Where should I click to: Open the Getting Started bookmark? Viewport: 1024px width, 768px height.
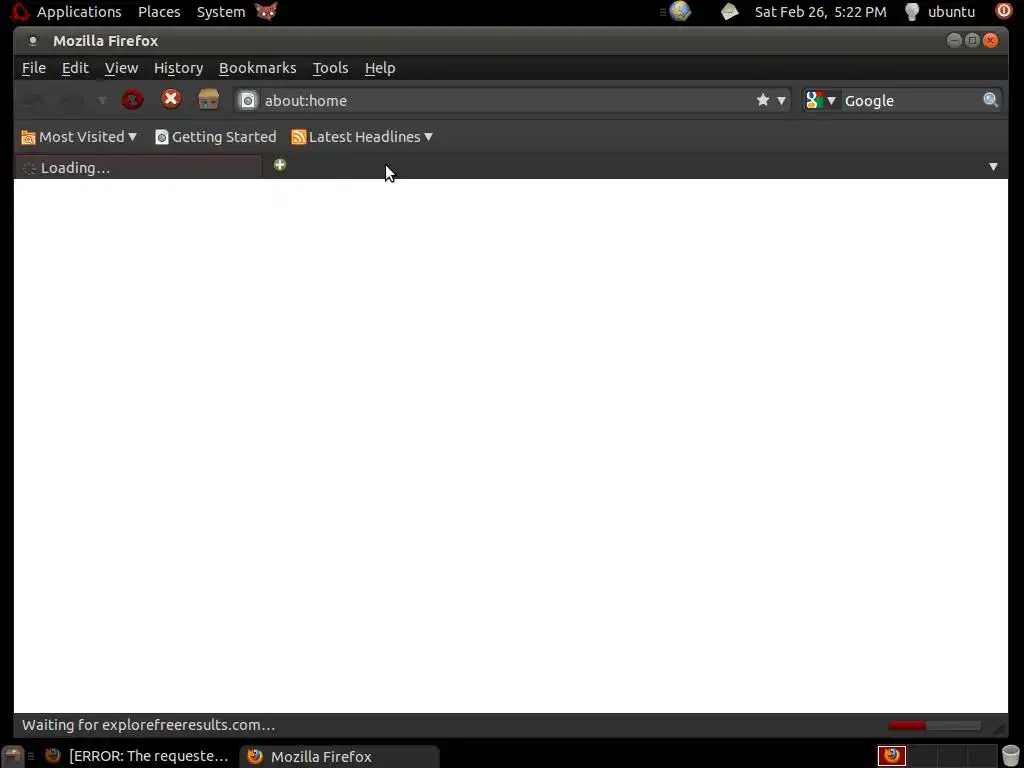click(216, 137)
